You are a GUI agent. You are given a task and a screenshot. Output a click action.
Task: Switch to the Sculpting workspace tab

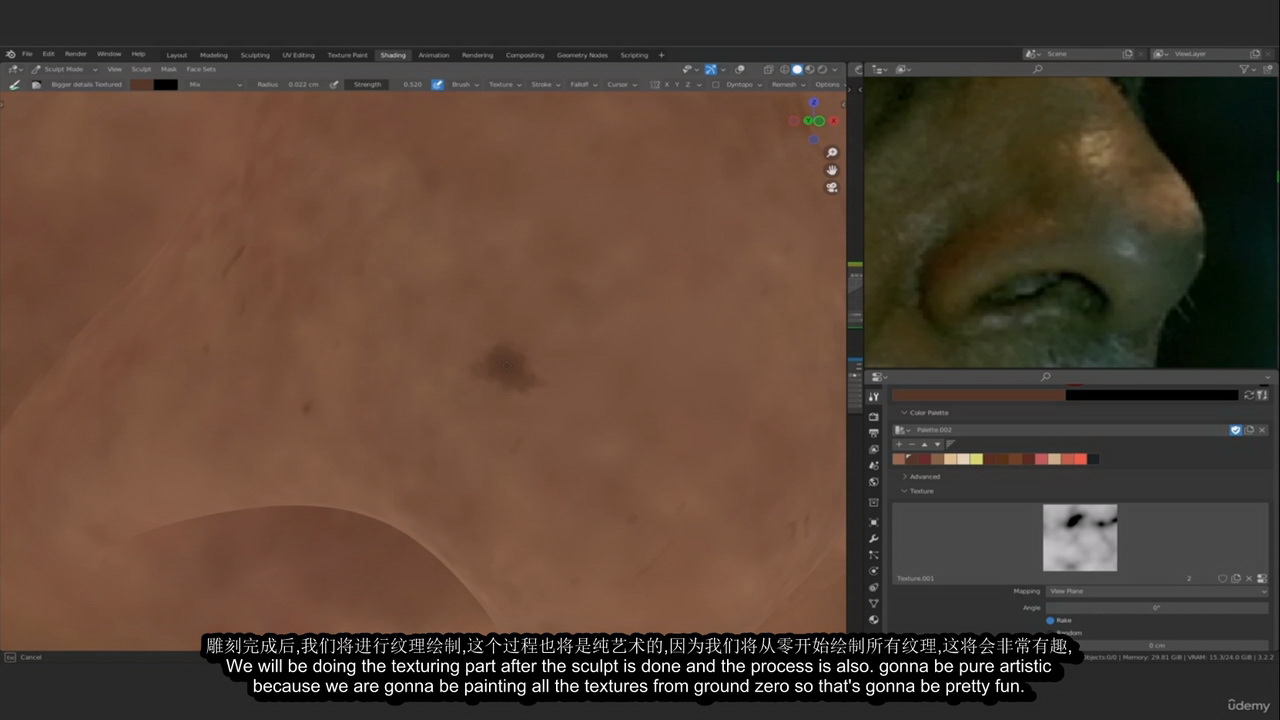pyautogui.click(x=255, y=55)
